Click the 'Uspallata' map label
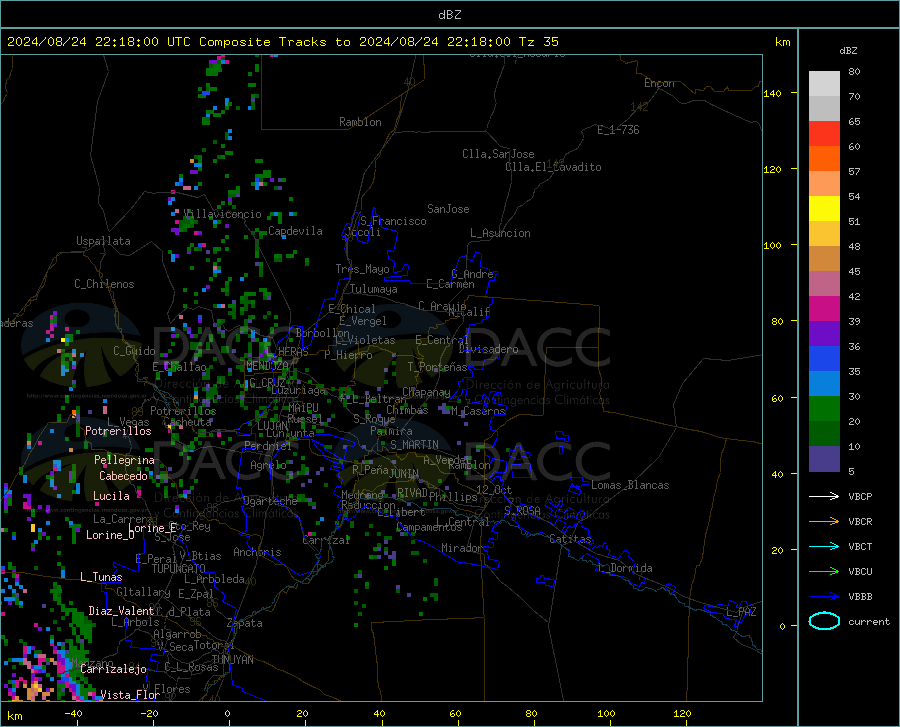This screenshot has width=900, height=727. coord(103,241)
